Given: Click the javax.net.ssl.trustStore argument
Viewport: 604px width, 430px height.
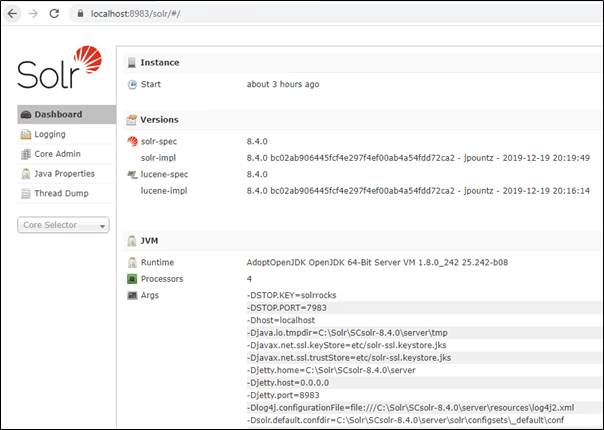Looking at the screenshot, I should [349, 358].
